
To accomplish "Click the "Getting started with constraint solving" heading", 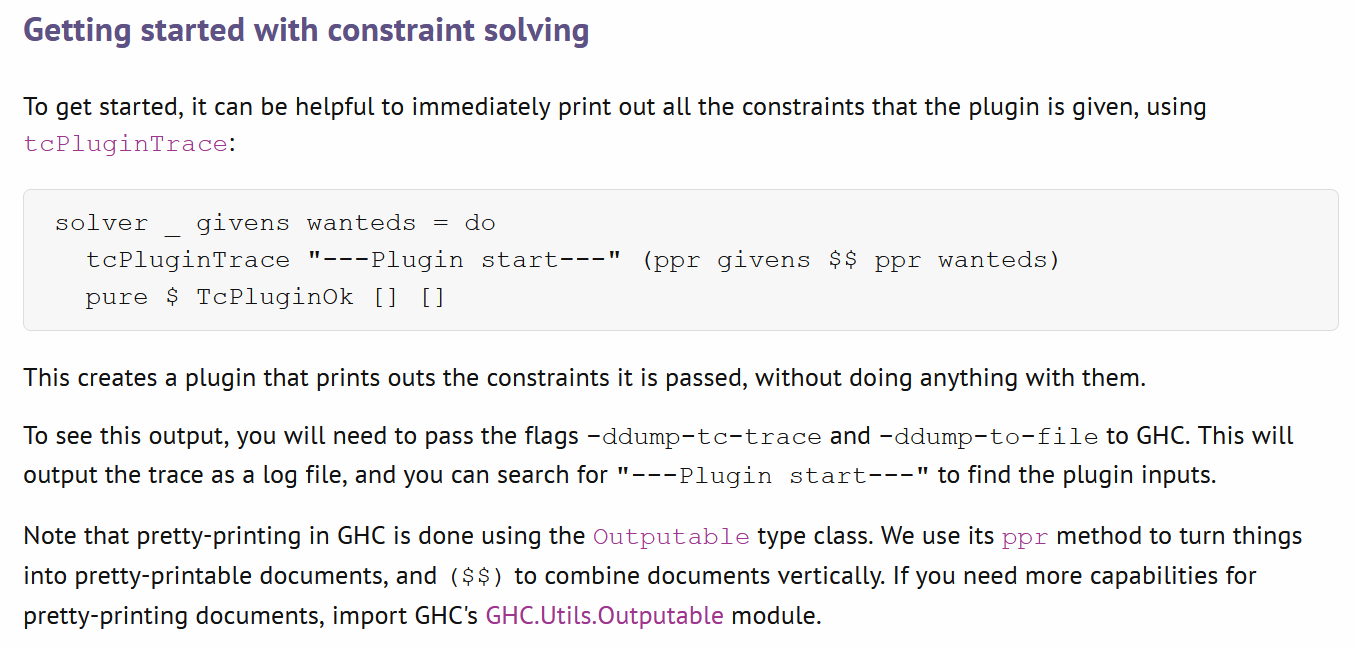I will pos(306,31).
